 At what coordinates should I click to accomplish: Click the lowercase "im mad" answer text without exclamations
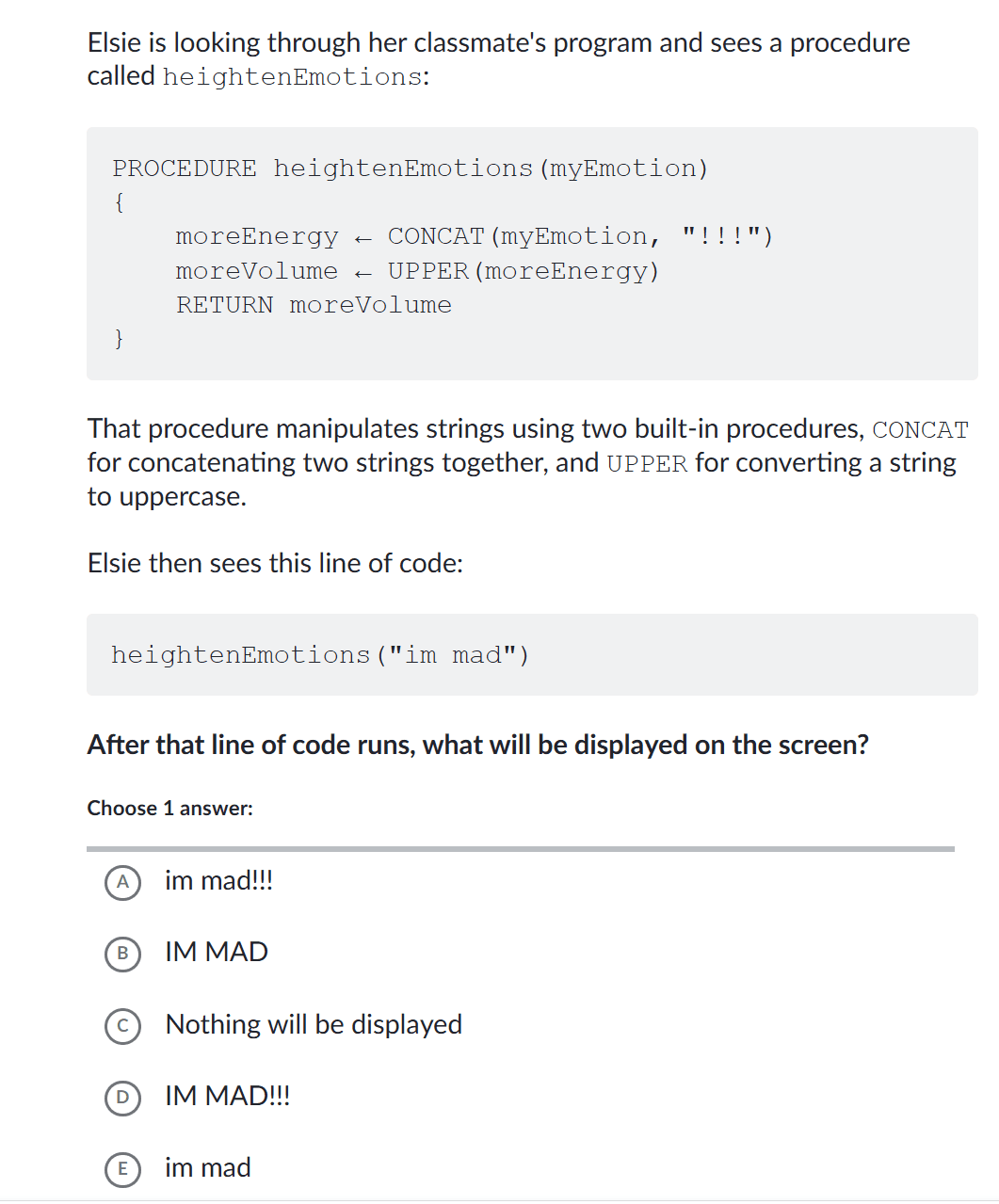pos(207,1167)
